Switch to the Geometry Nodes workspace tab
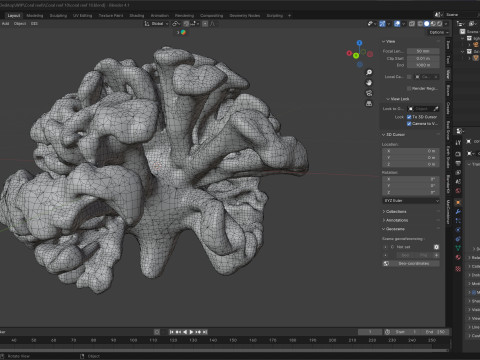The height and width of the screenshot is (360, 480). click(245, 16)
